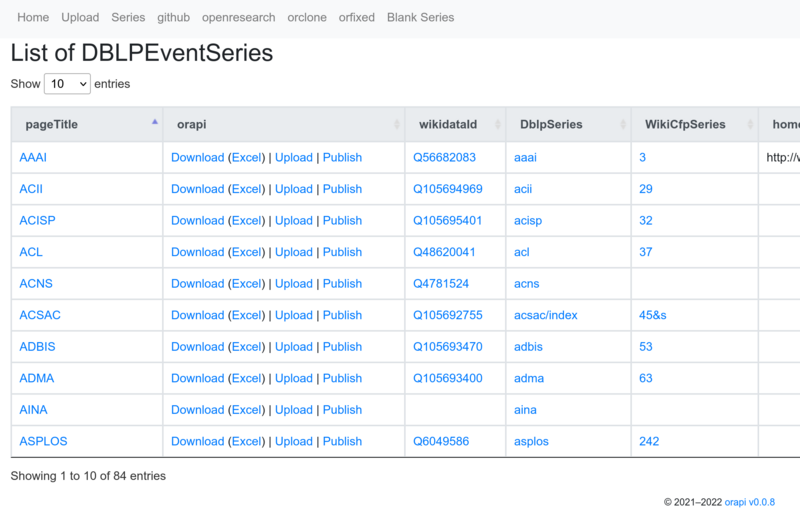This screenshot has height=522, width=800.
Task: Open the ACNS page title link
Action: coord(36,284)
